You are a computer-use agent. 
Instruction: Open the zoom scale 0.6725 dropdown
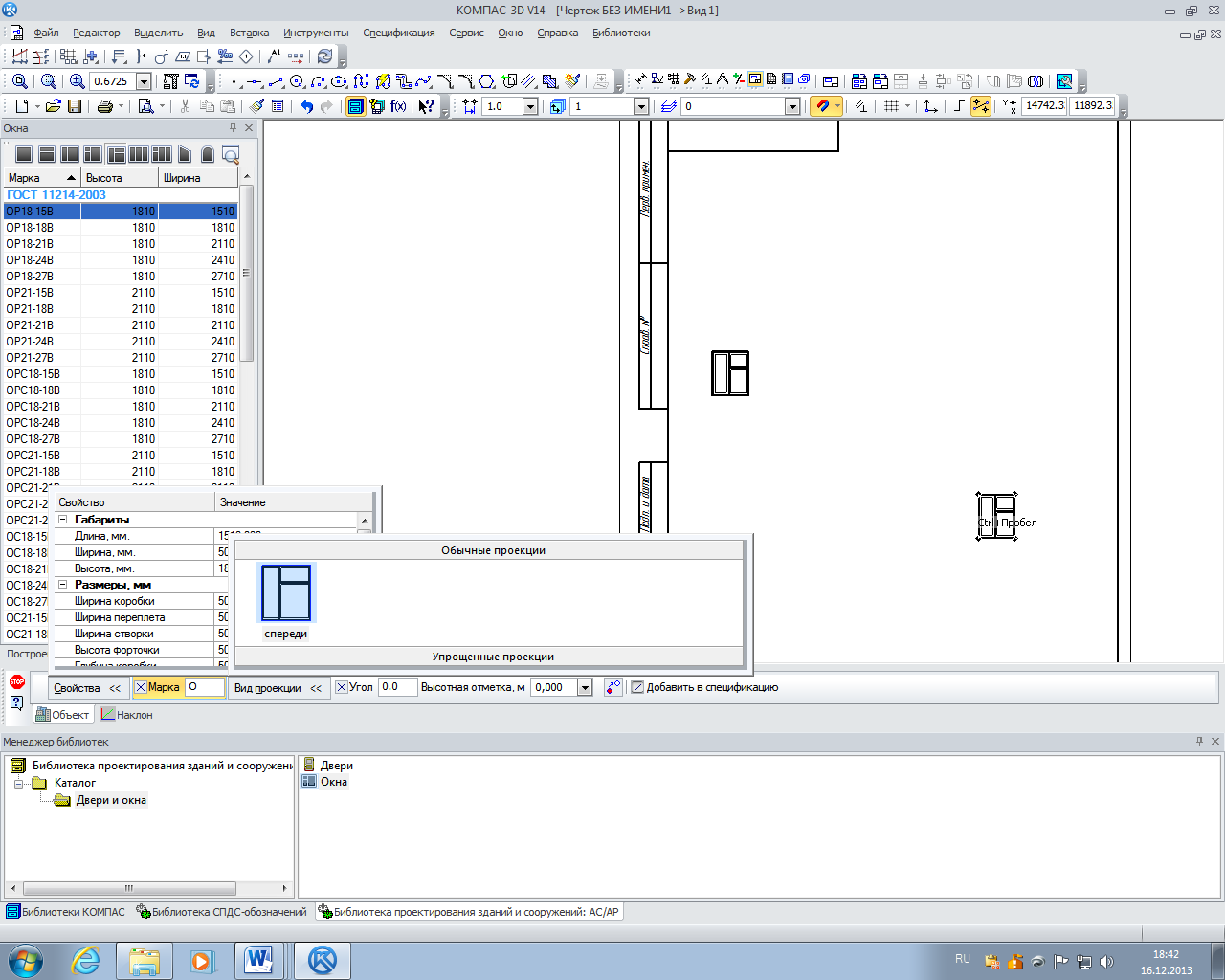coord(144,81)
